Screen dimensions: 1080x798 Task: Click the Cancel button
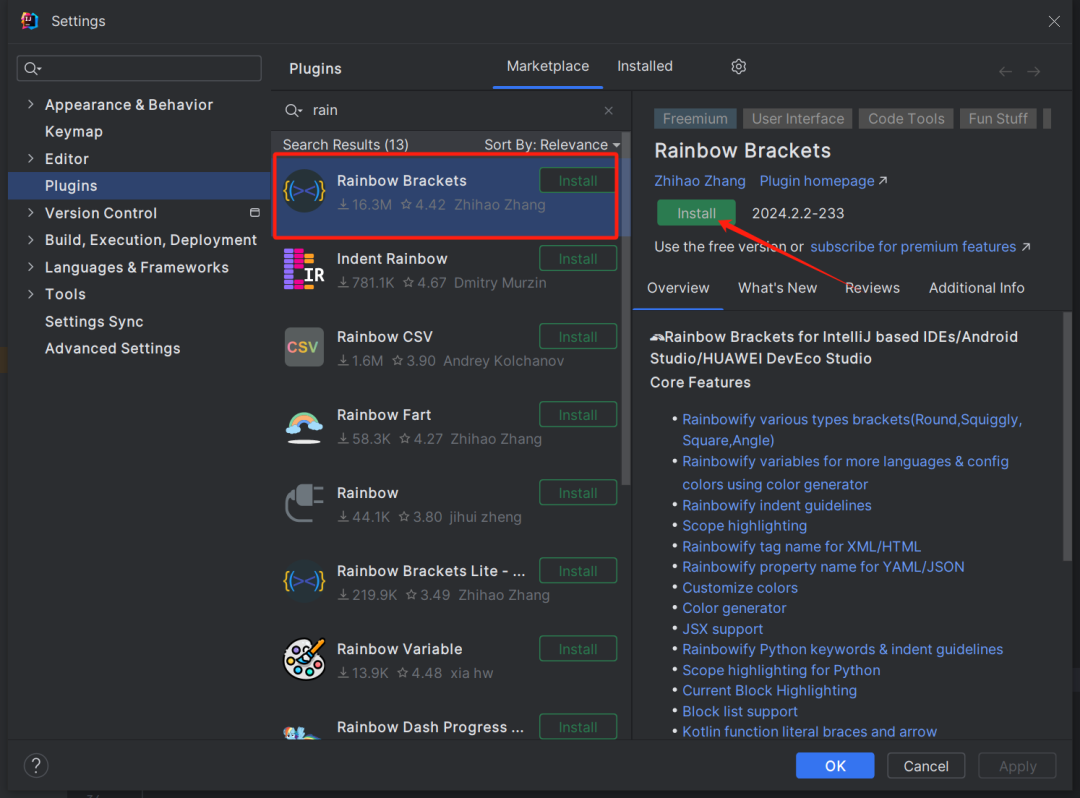tap(926, 766)
